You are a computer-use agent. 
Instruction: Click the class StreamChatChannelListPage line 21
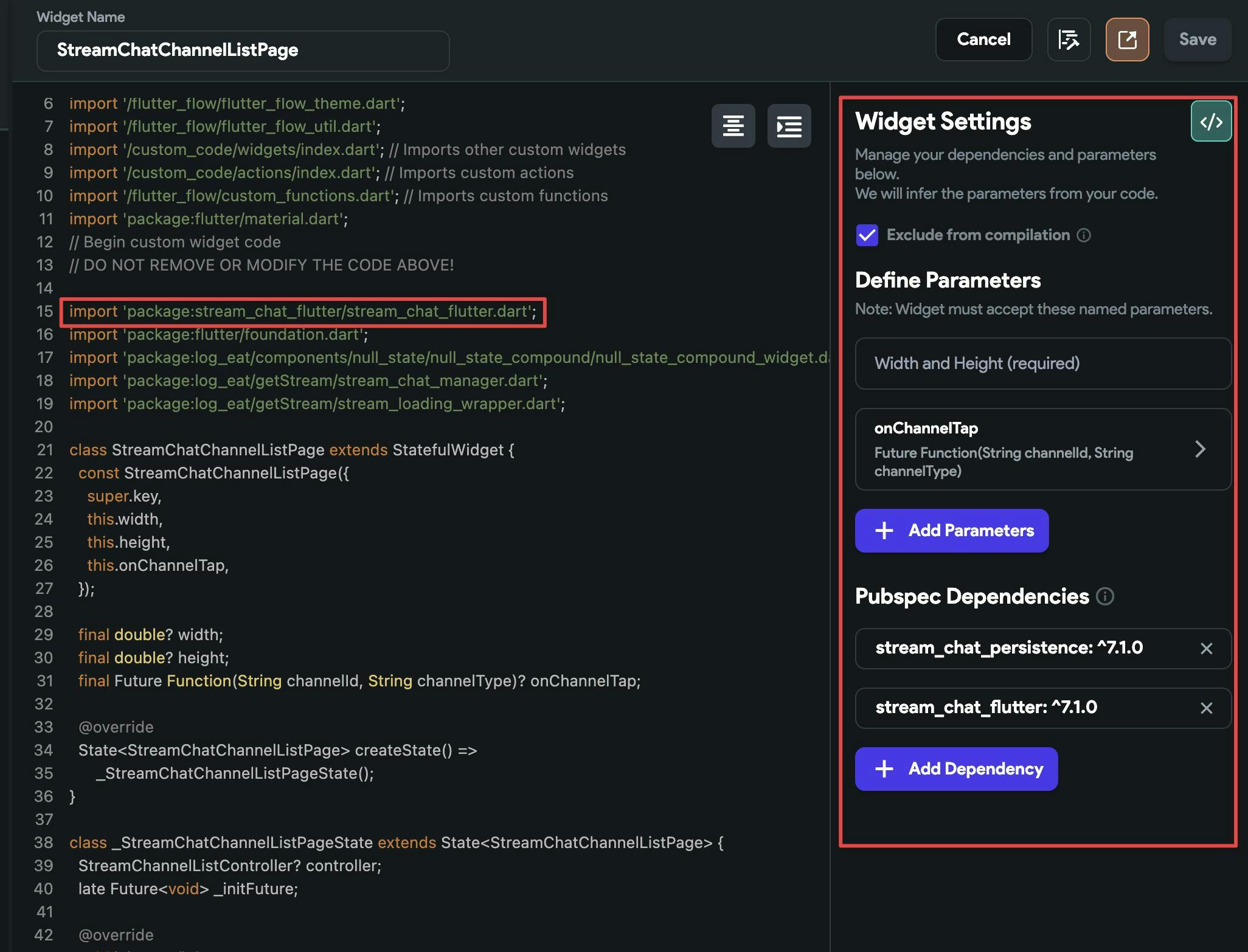point(291,450)
